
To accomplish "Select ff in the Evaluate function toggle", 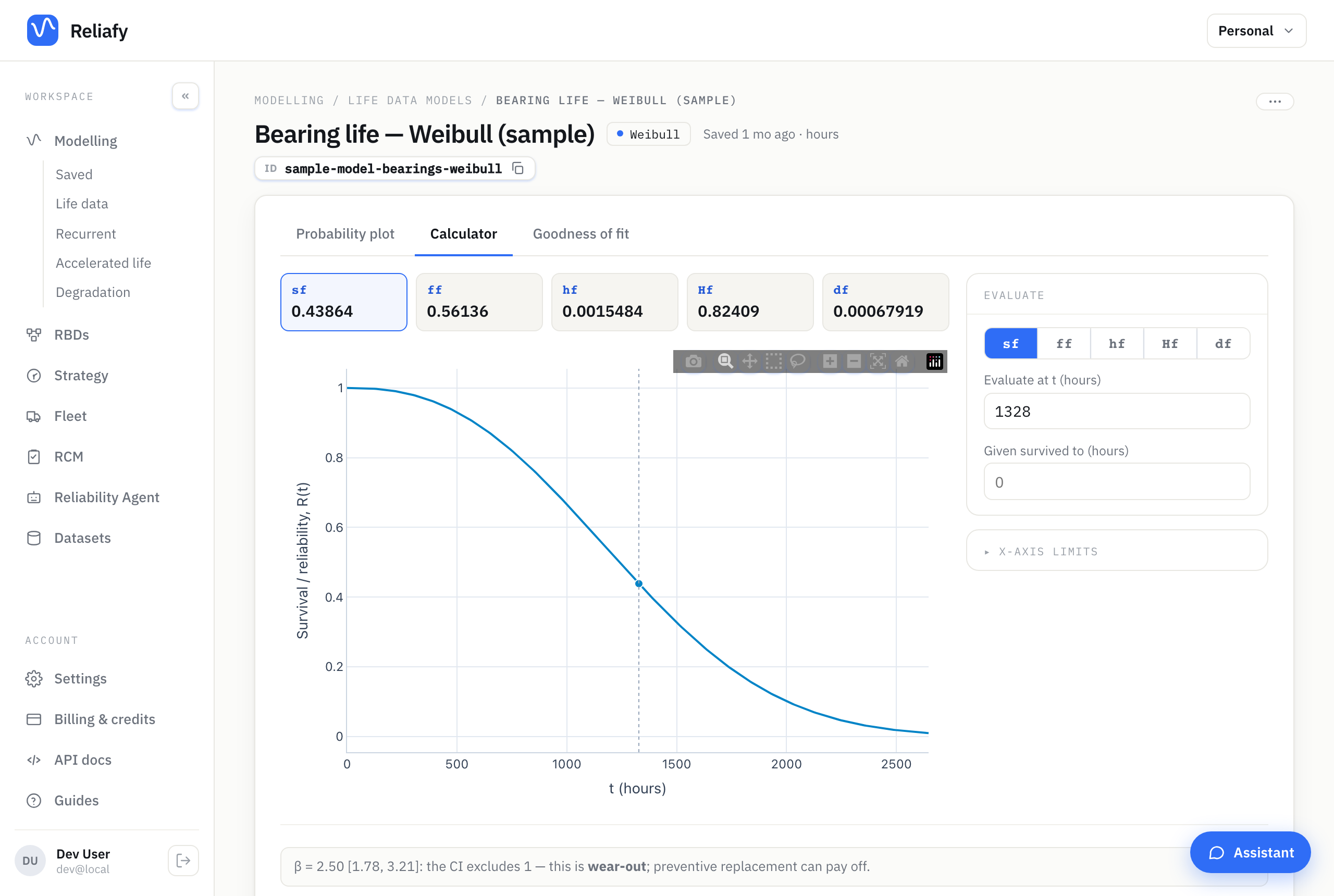I will coord(1064,343).
